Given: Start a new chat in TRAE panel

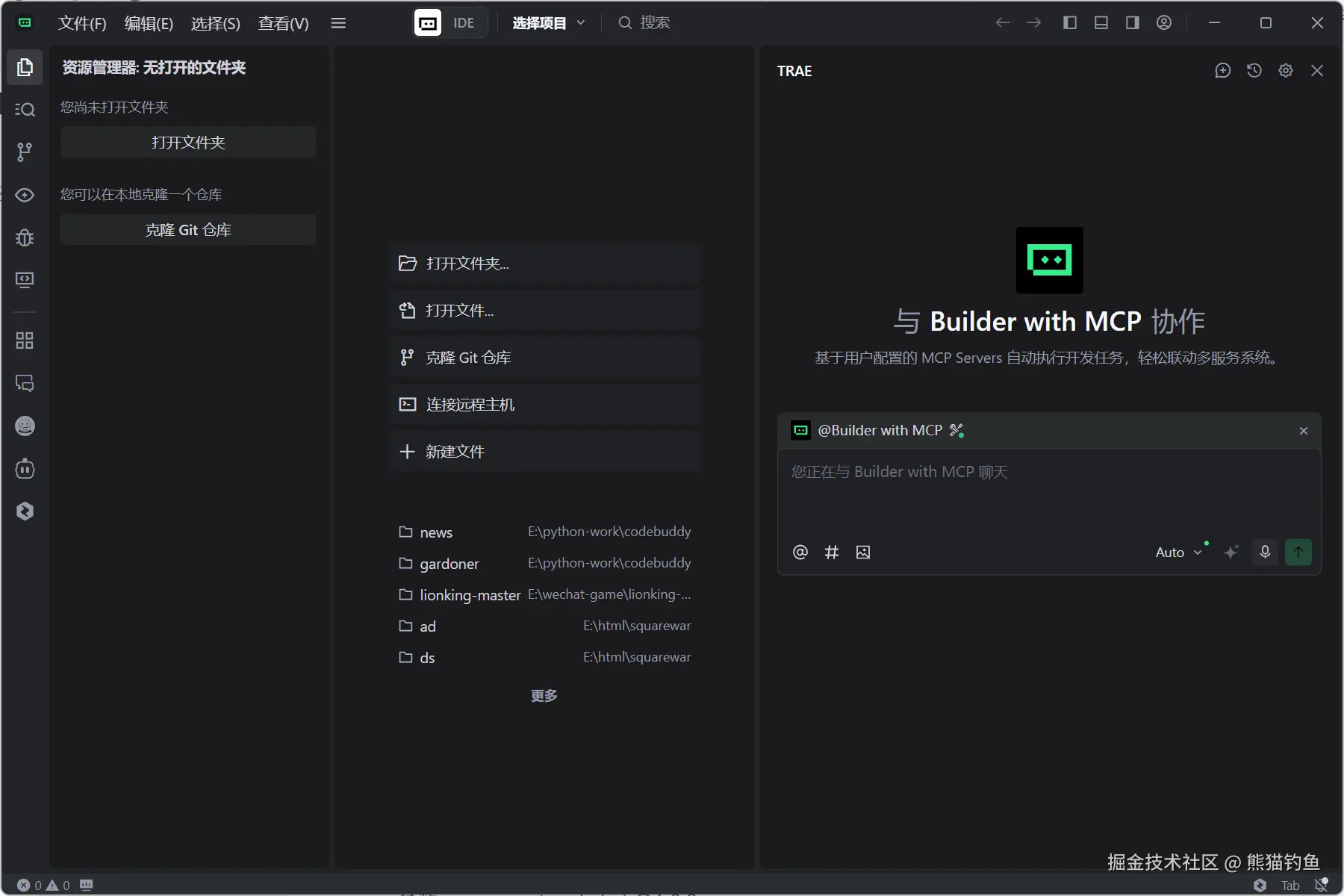Looking at the screenshot, I should point(1223,70).
